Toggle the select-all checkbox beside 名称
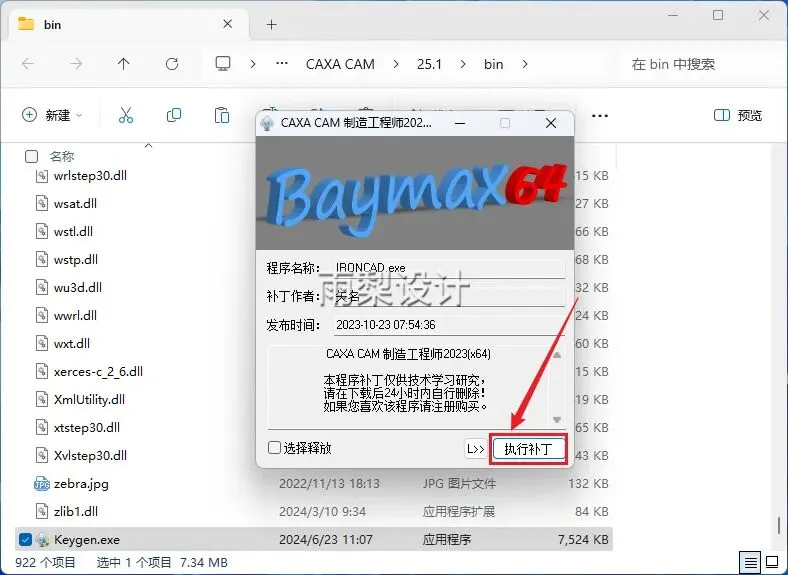The width and height of the screenshot is (788, 575). point(31,157)
